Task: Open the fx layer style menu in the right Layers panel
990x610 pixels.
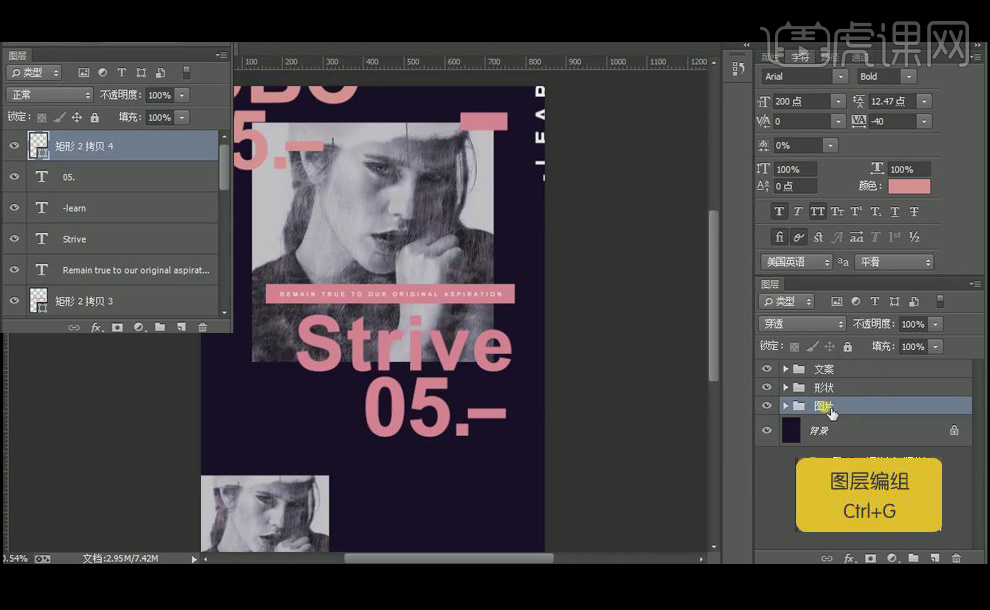Action: pyautogui.click(x=848, y=558)
